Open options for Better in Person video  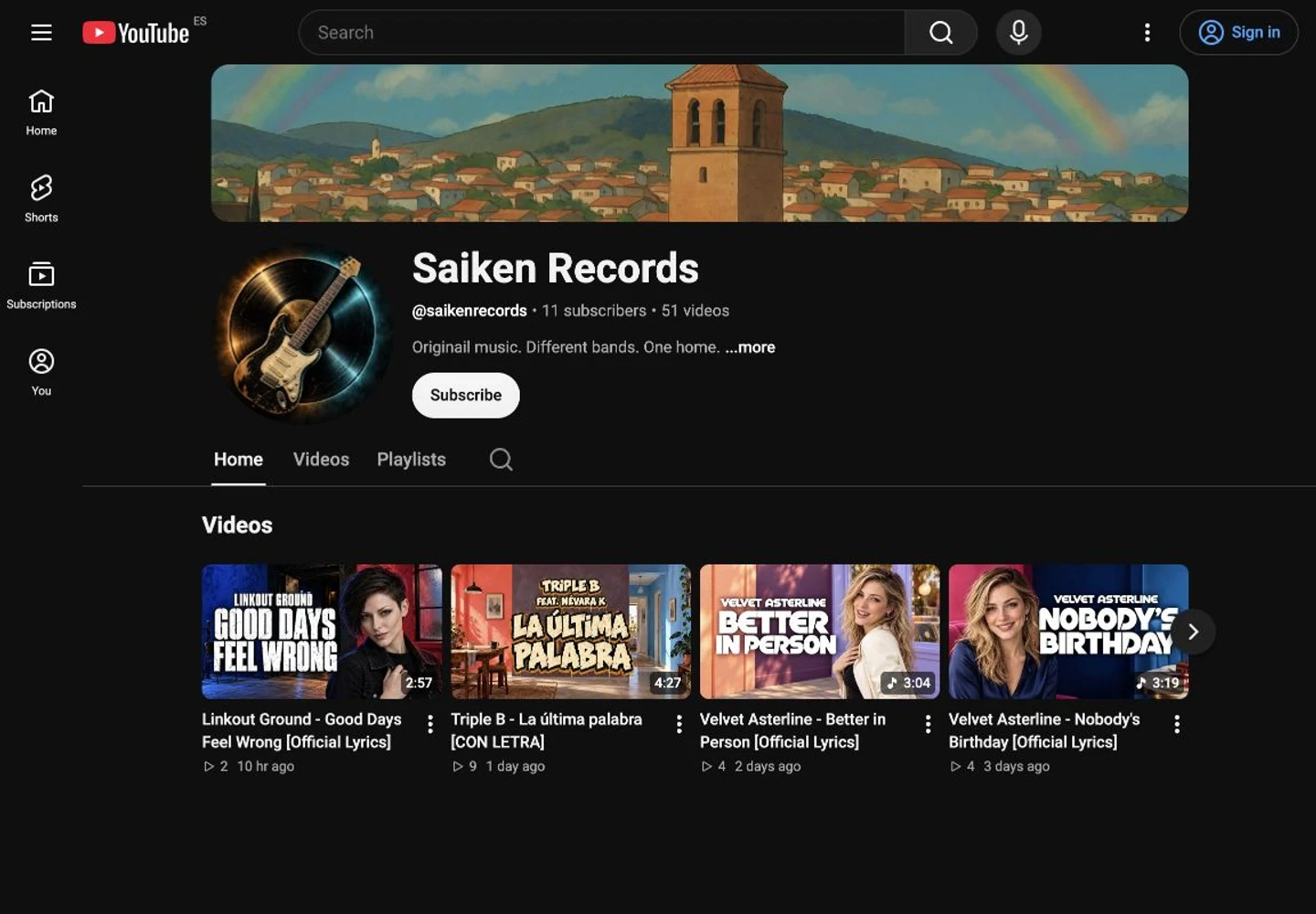928,724
